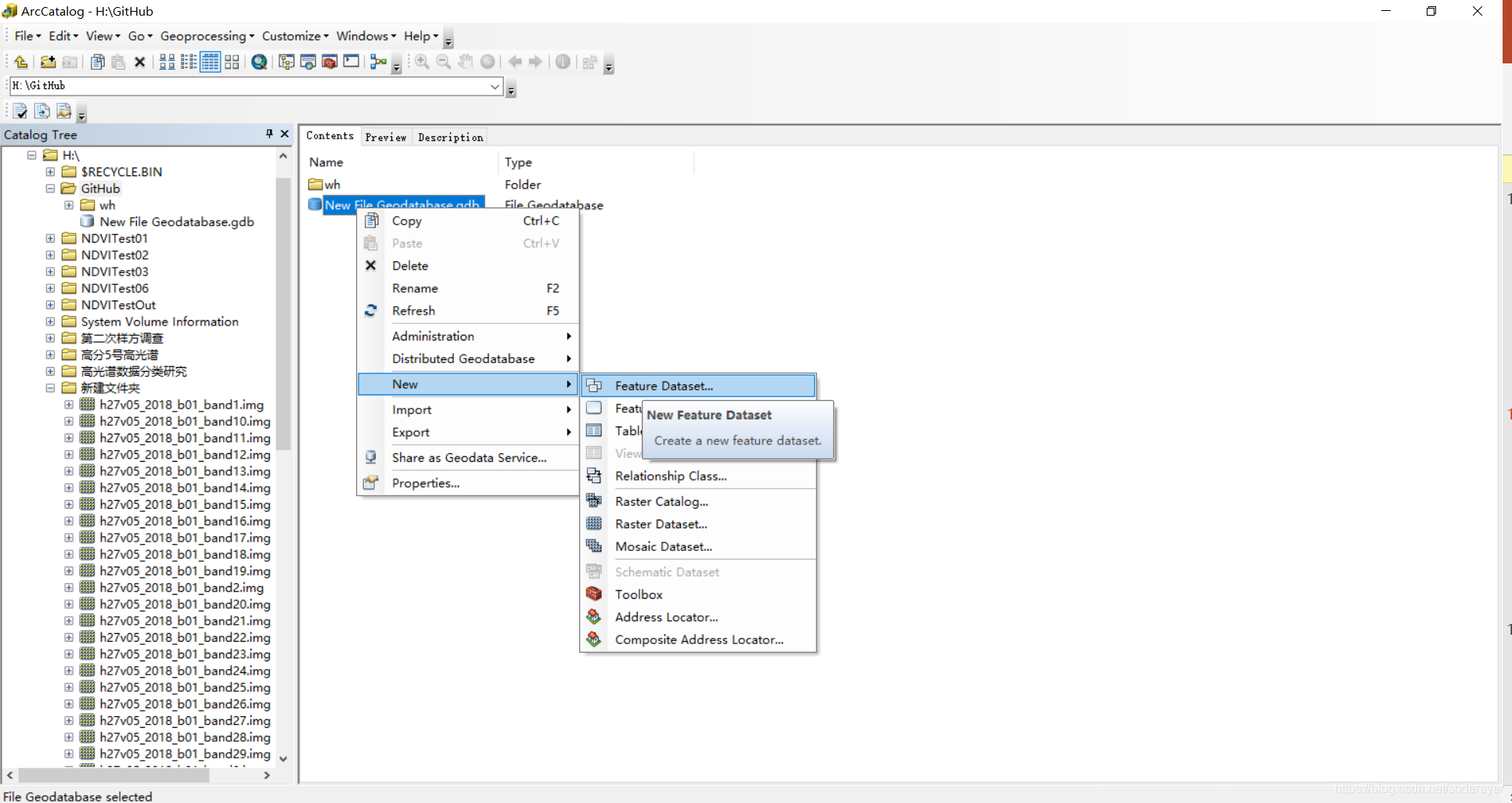The height and width of the screenshot is (803, 1512).
Task: Switch to List view mode
Action: 189,62
